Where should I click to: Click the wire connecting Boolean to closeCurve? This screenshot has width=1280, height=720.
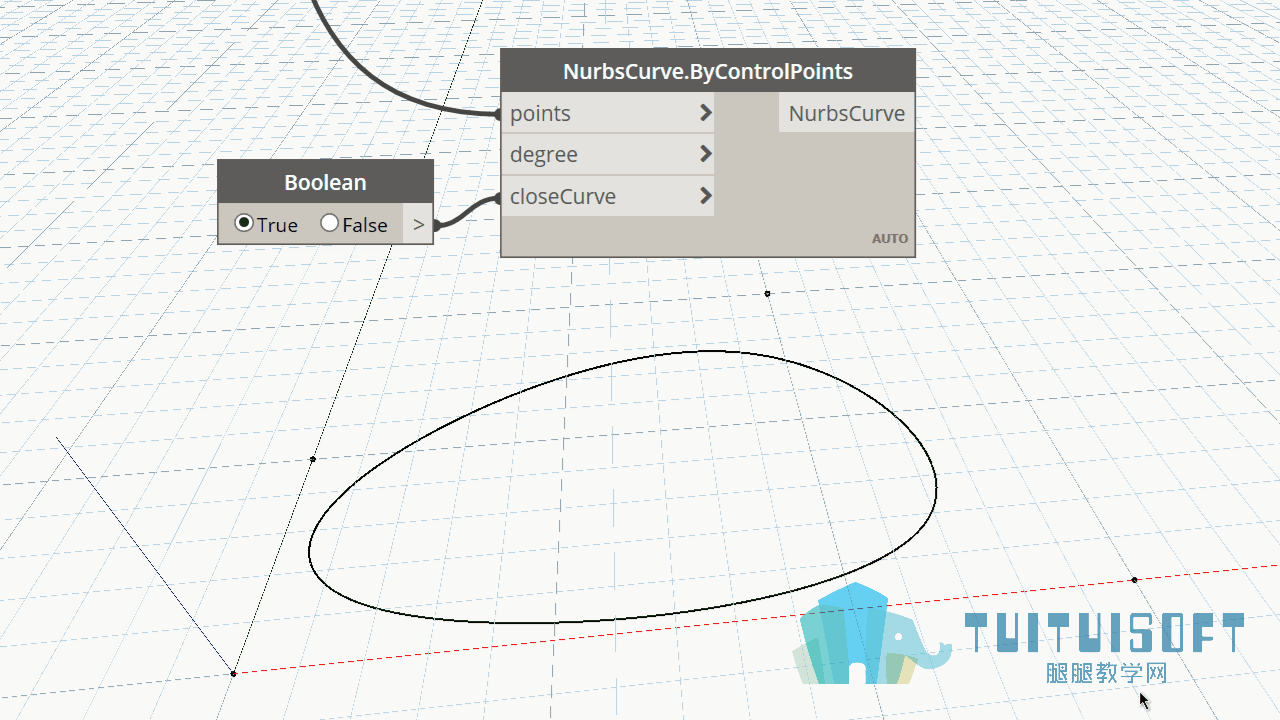pyautogui.click(x=466, y=210)
